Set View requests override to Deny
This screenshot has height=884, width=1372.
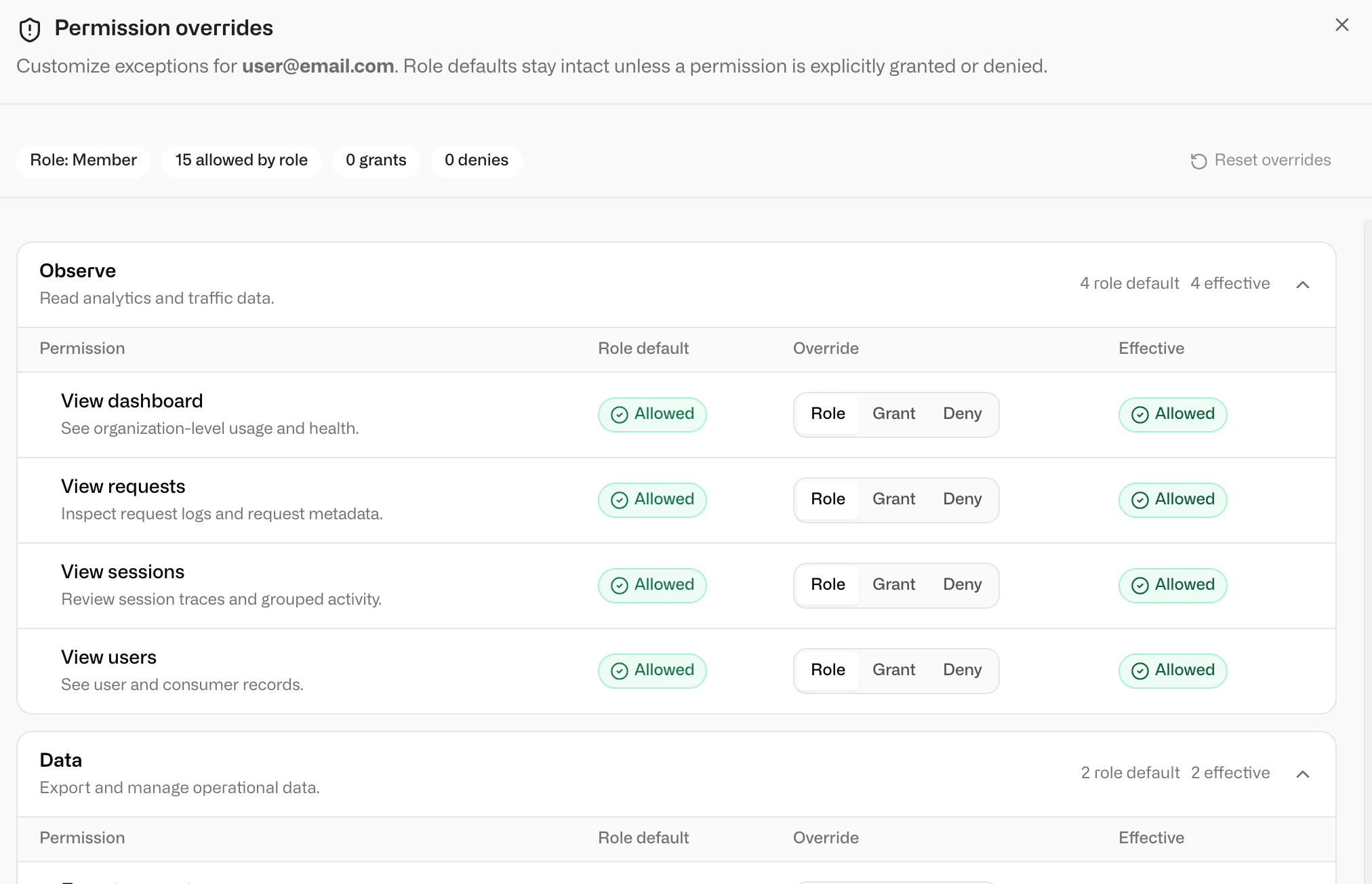pyautogui.click(x=962, y=500)
